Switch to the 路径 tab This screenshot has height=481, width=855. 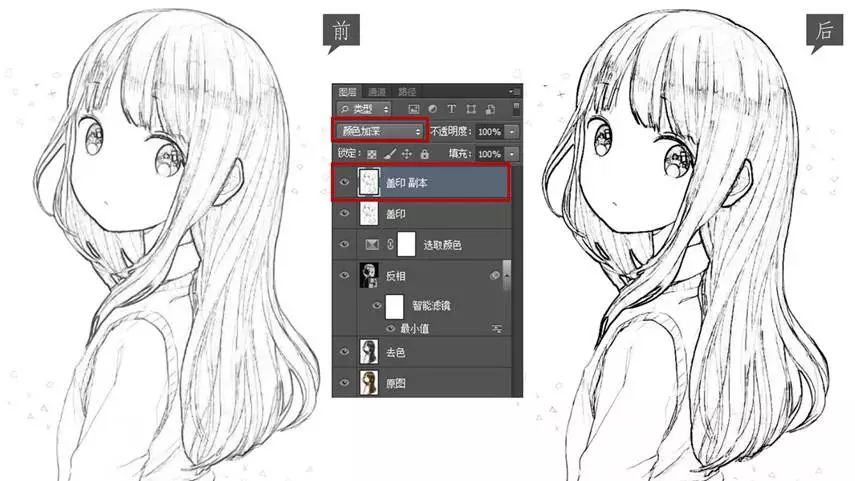pos(407,91)
